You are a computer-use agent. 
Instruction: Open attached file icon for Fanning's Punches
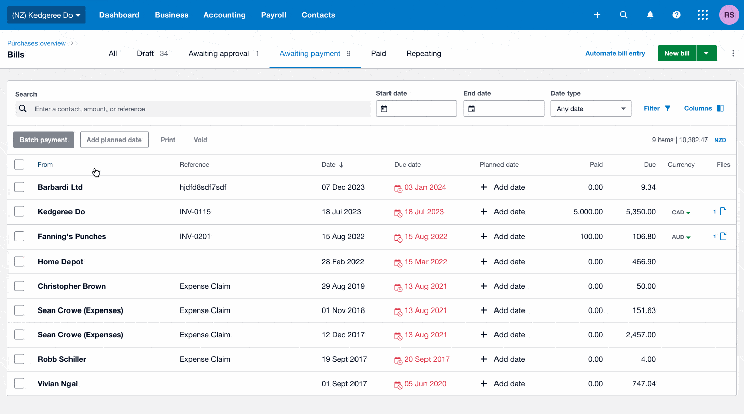pyautogui.click(x=723, y=236)
